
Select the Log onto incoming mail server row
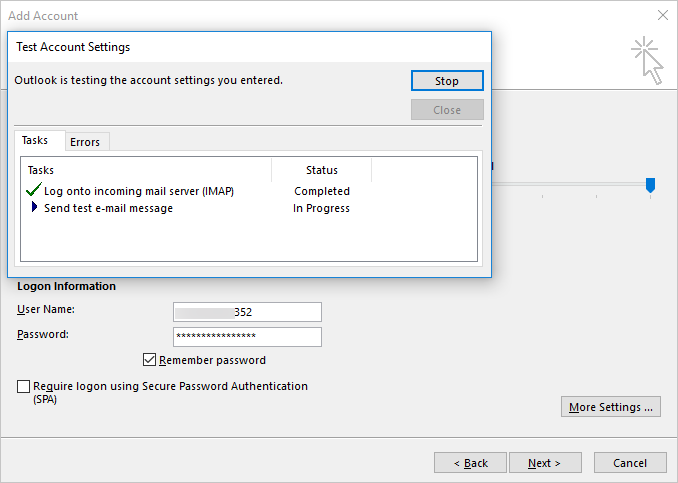coord(139,190)
